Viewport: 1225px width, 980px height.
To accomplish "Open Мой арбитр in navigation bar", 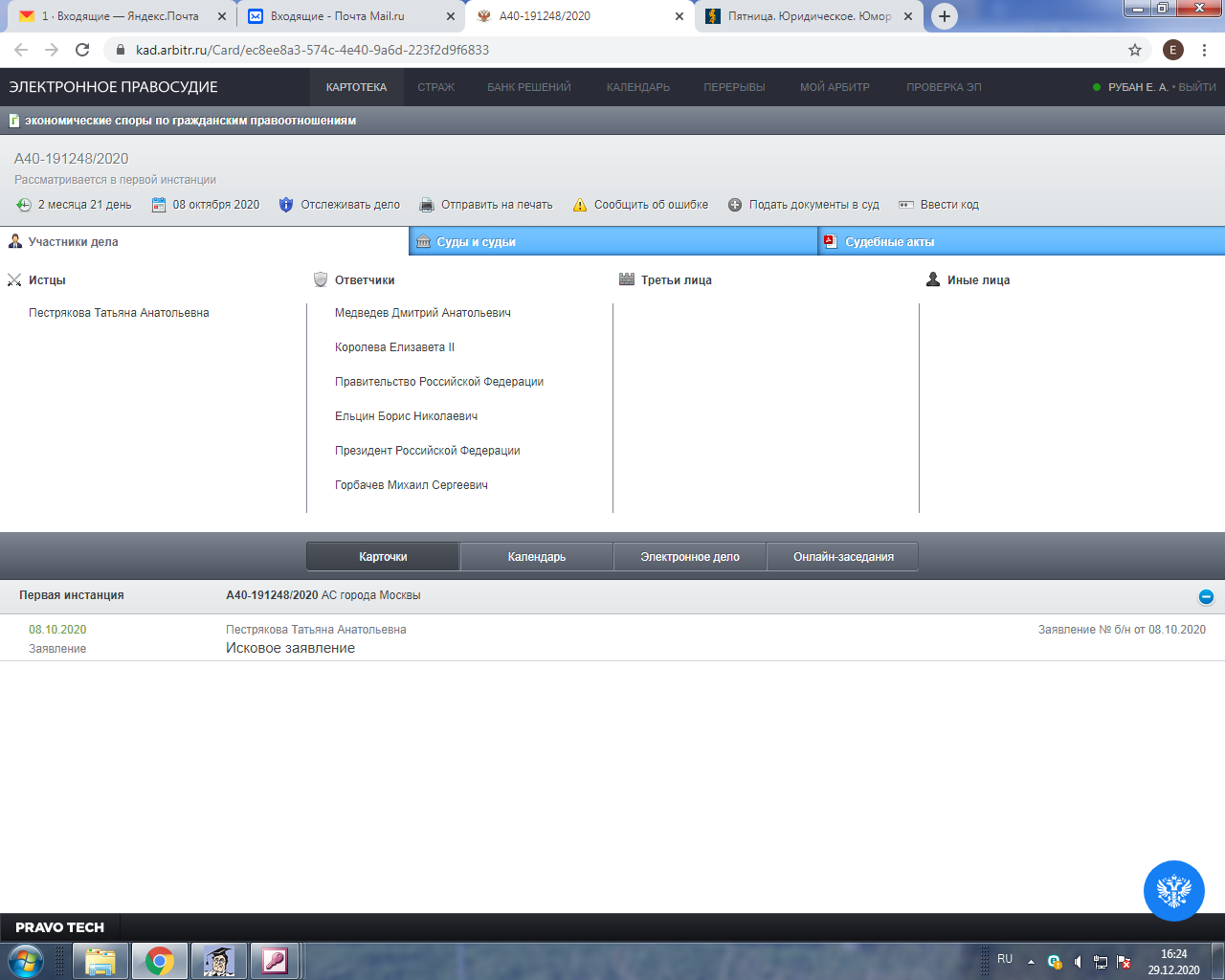I will coord(835,87).
